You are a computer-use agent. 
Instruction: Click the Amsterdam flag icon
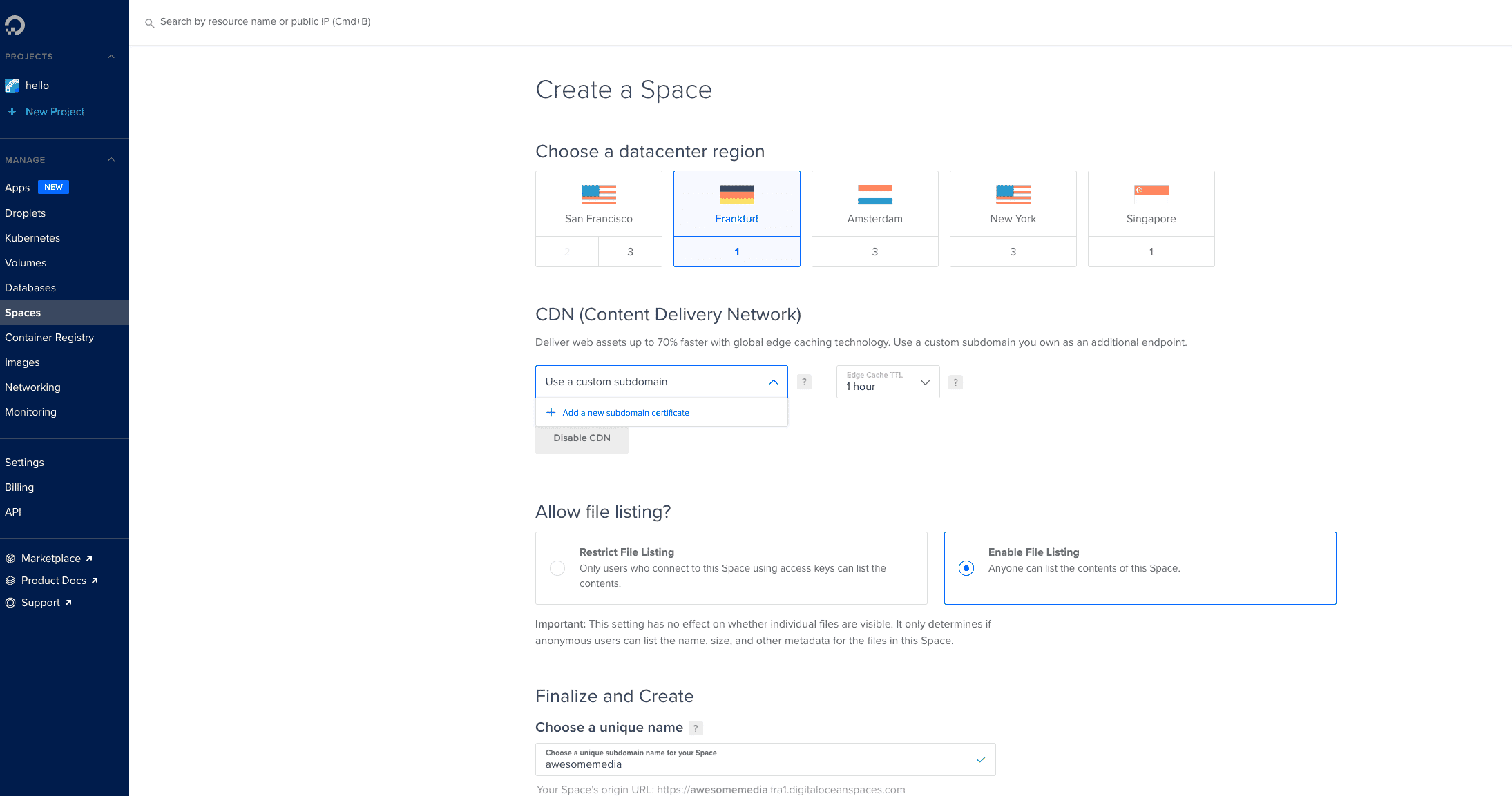click(874, 195)
